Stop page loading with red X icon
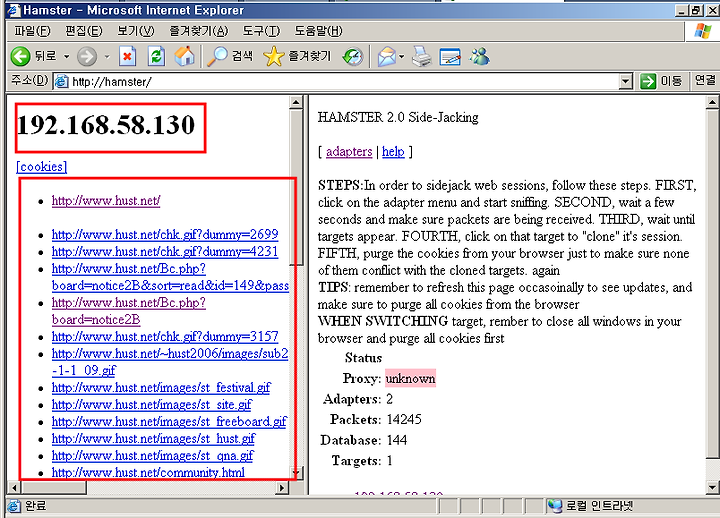 127,56
